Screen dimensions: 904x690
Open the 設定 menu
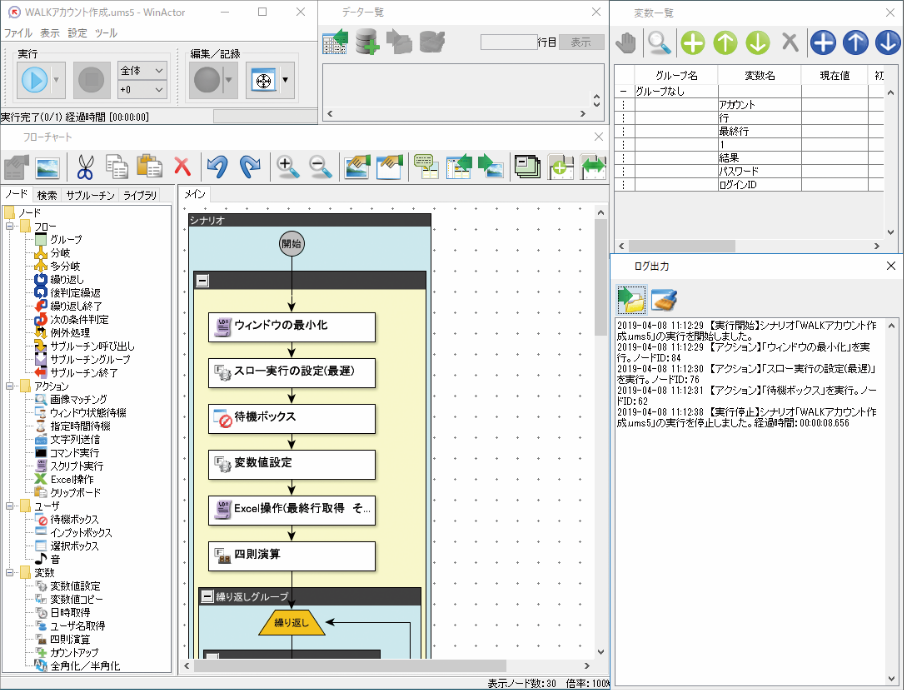[77, 33]
